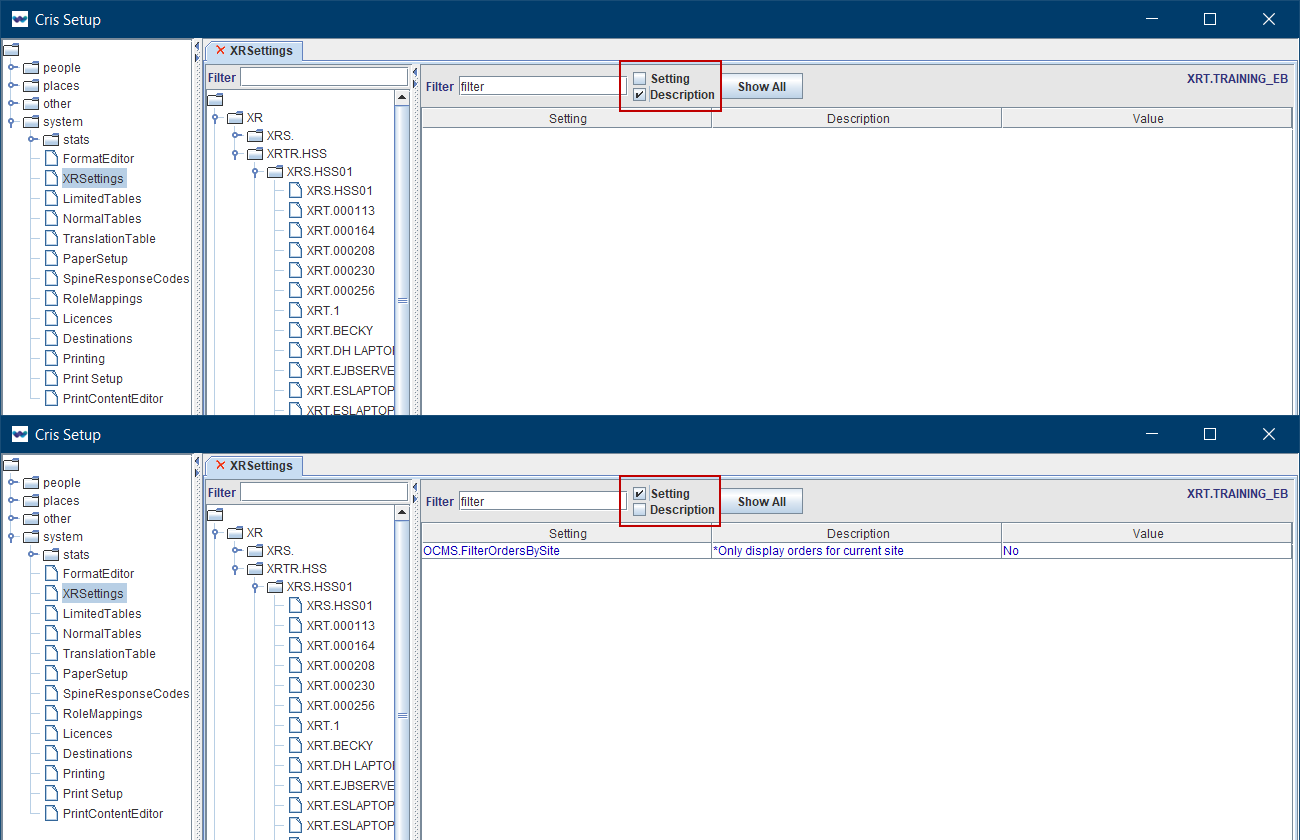The height and width of the screenshot is (840, 1300).
Task: Click the places folder icon in upper window
Action: point(31,86)
